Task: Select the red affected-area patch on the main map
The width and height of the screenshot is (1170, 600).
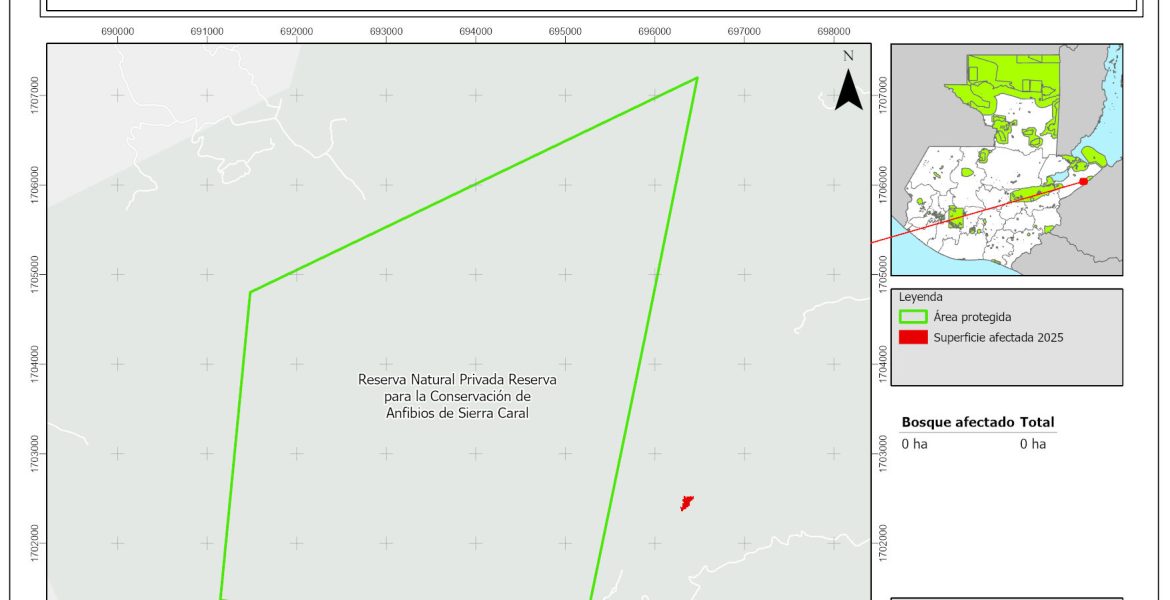Action: click(x=686, y=502)
